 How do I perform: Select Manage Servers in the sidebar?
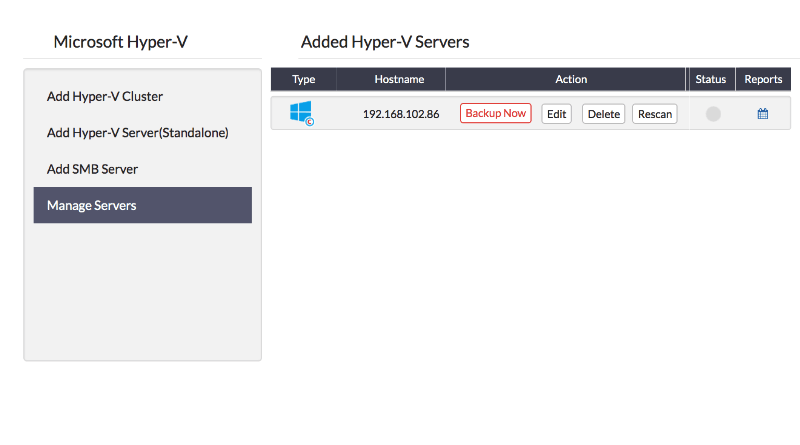(x=142, y=205)
